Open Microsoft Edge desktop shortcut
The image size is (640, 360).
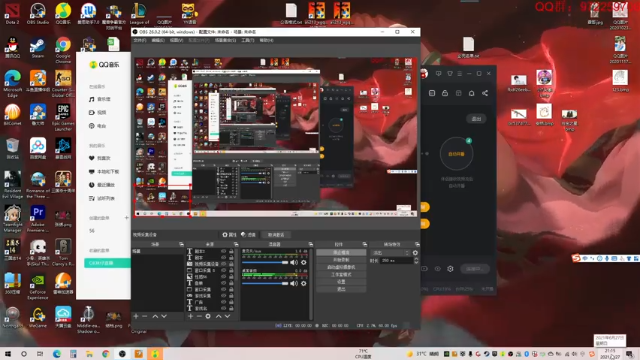point(12,84)
